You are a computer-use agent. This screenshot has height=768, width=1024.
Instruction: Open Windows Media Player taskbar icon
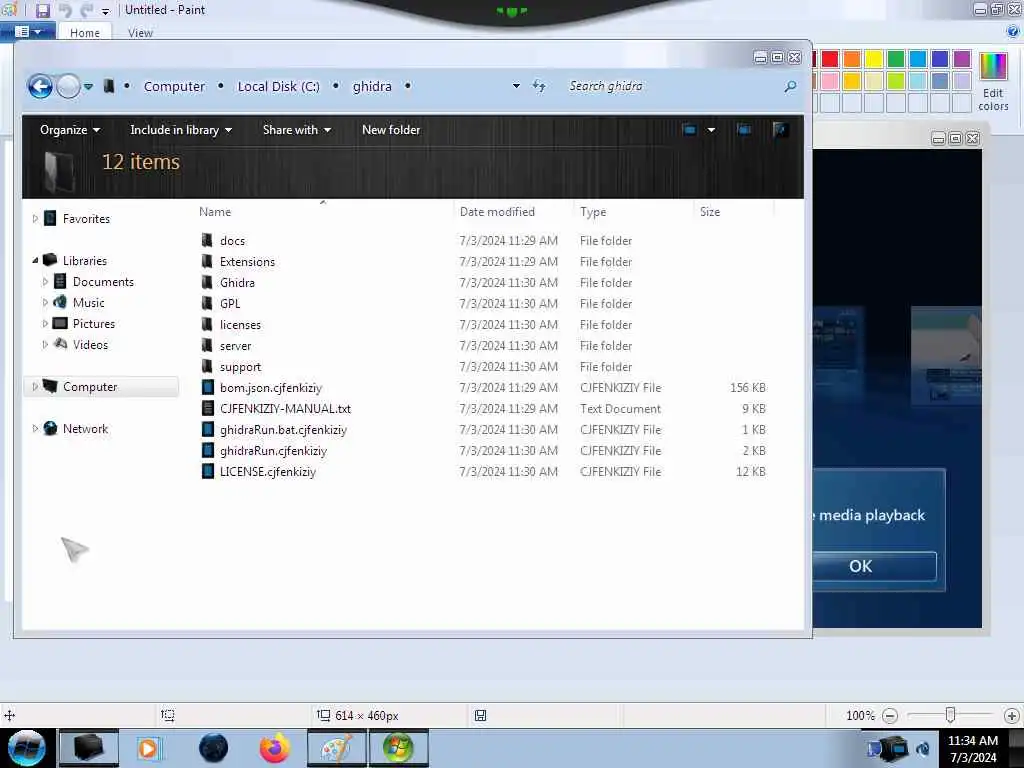149,748
